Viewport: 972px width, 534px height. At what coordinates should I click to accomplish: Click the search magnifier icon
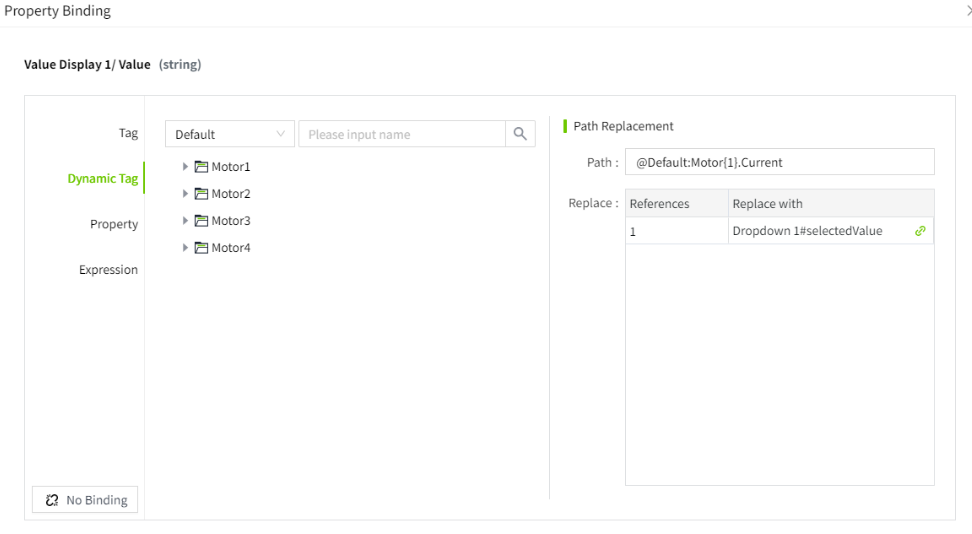click(x=520, y=134)
